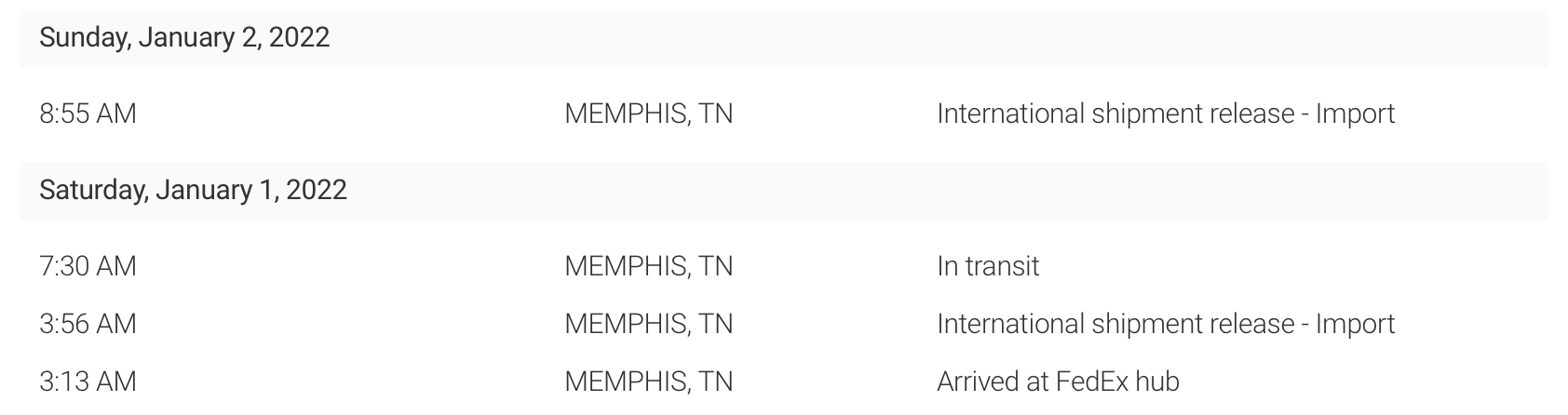Click the In transit status text

(x=987, y=266)
